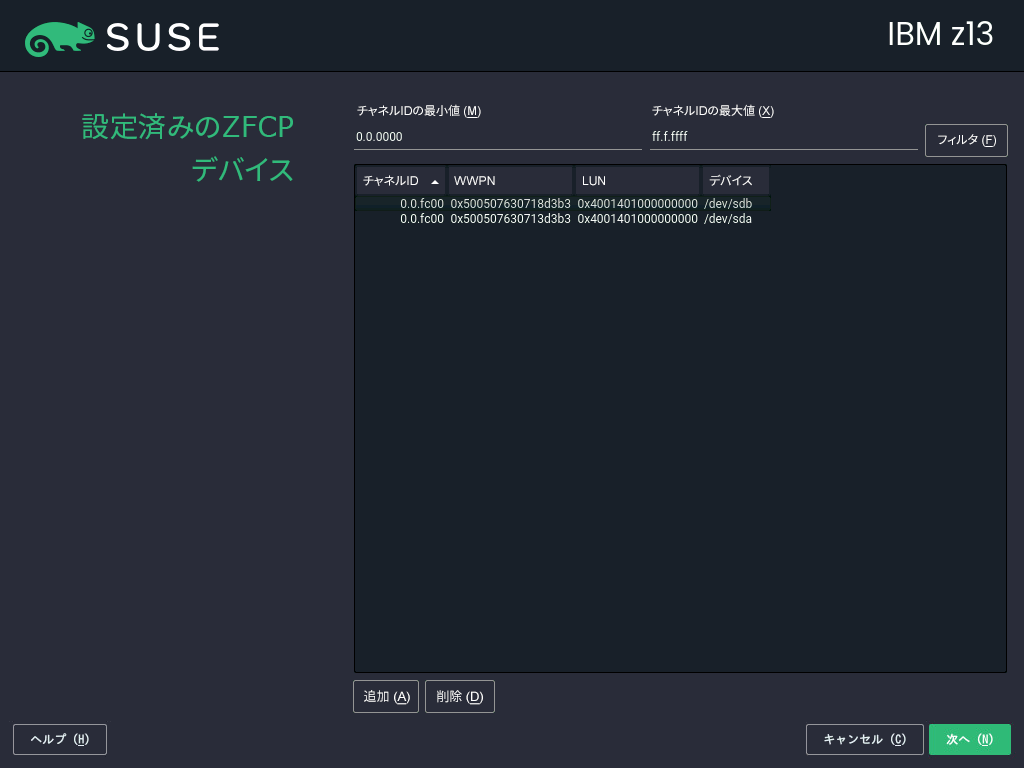Click the 設定済みのZFCP デバイス heading
This screenshot has height=768, width=1024.
187,148
